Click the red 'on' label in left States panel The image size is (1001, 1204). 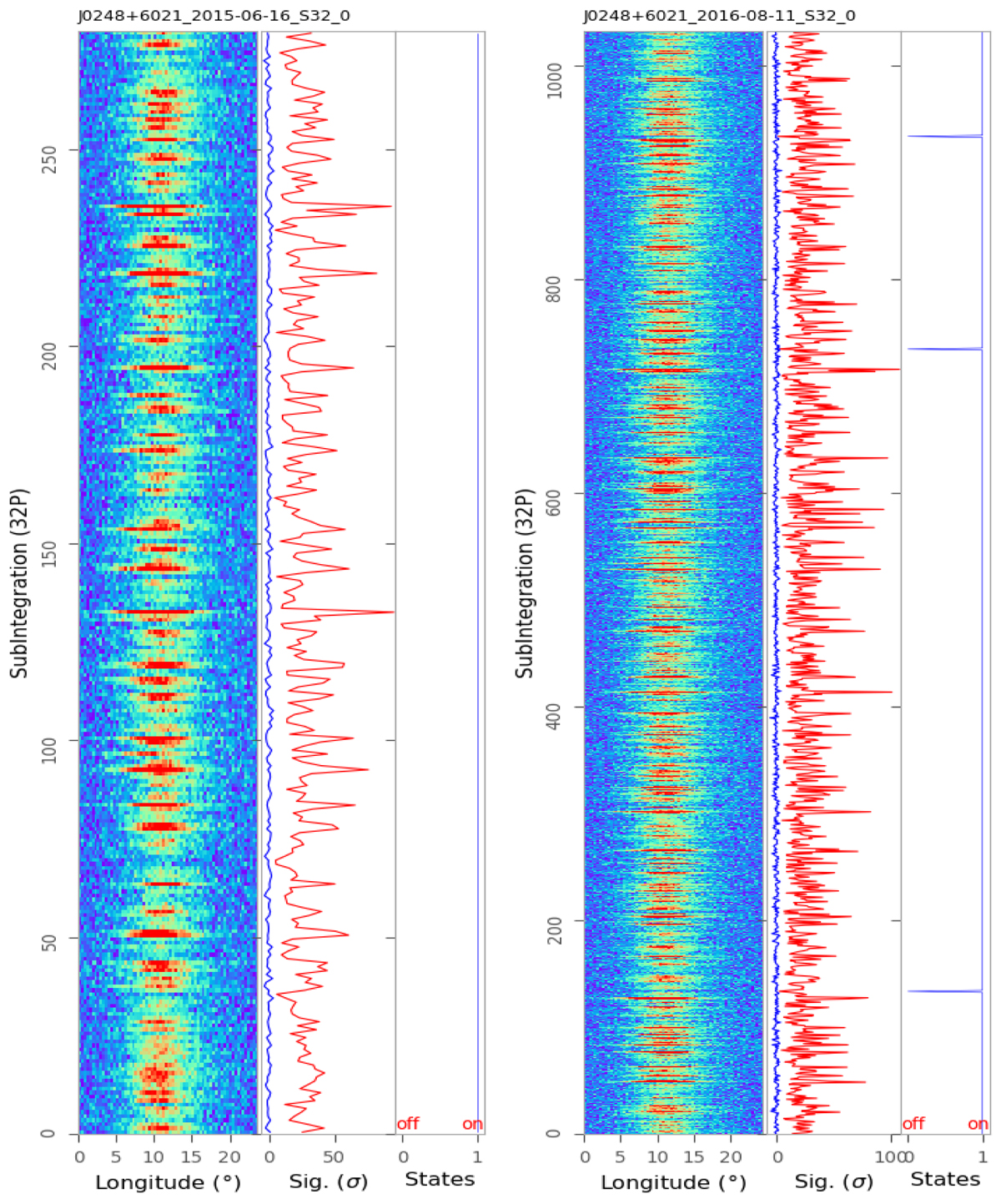tap(472, 1124)
